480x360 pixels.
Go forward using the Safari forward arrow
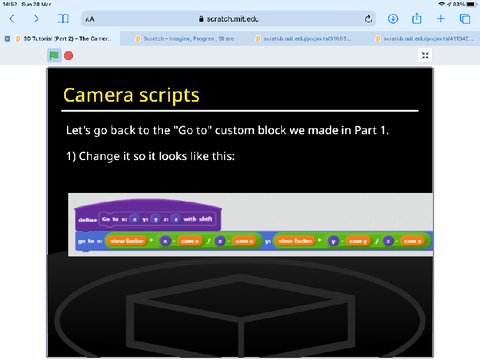pyautogui.click(x=36, y=19)
